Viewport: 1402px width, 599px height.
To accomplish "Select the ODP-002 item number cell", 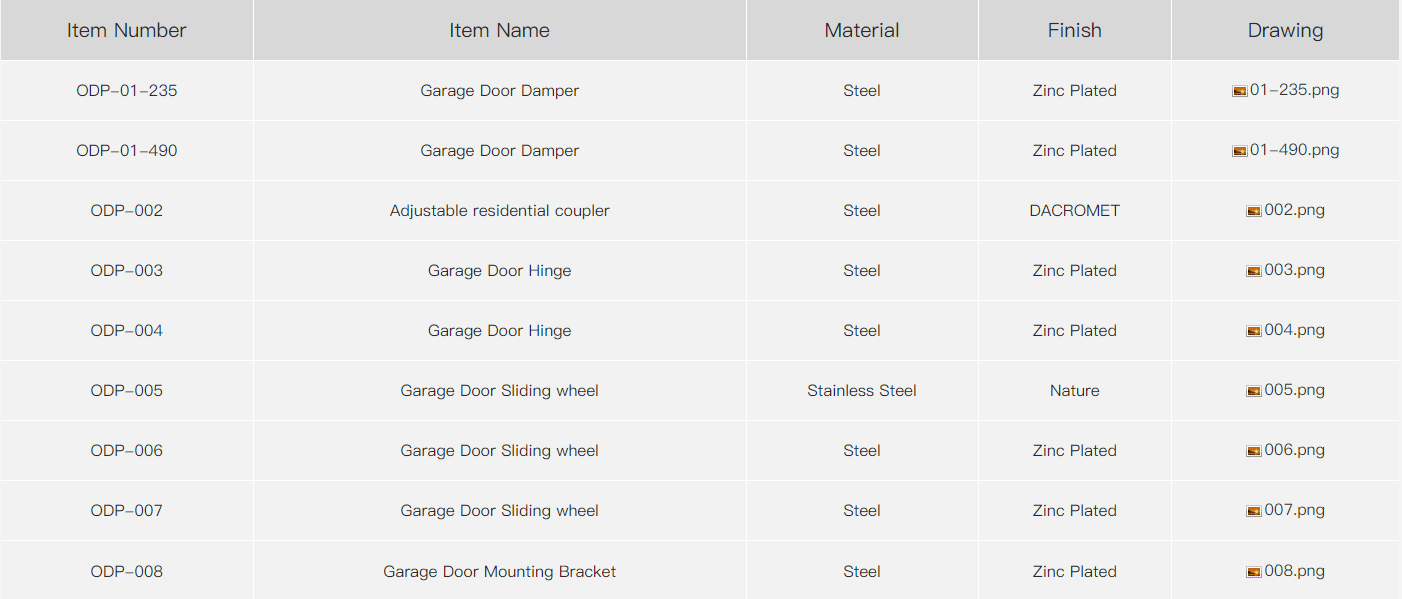I will [127, 210].
